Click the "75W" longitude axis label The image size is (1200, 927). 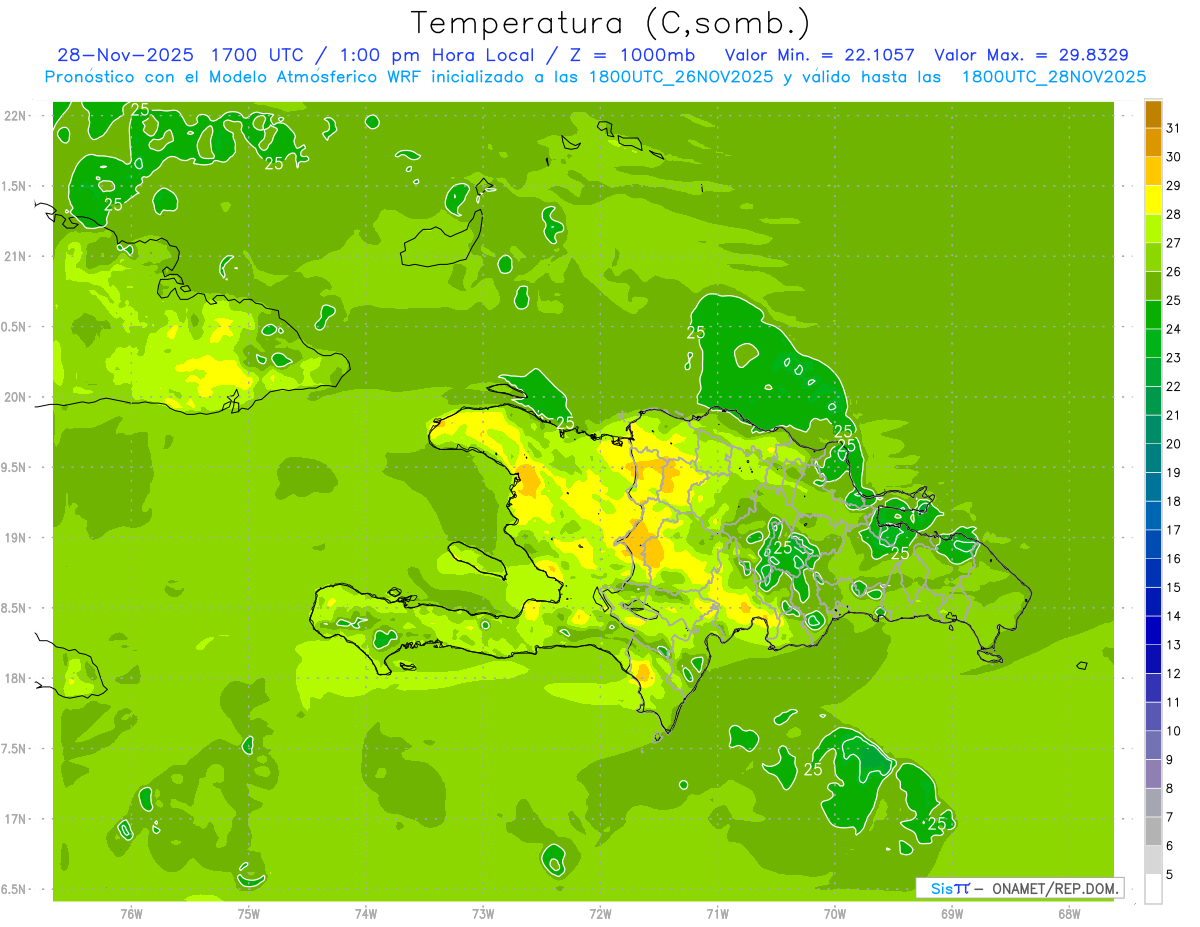click(249, 913)
